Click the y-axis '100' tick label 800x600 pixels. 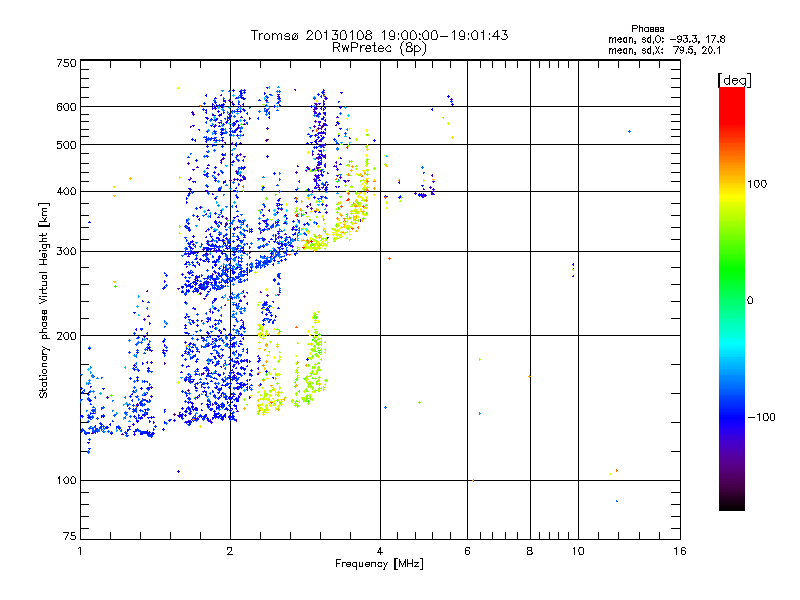[x=66, y=480]
